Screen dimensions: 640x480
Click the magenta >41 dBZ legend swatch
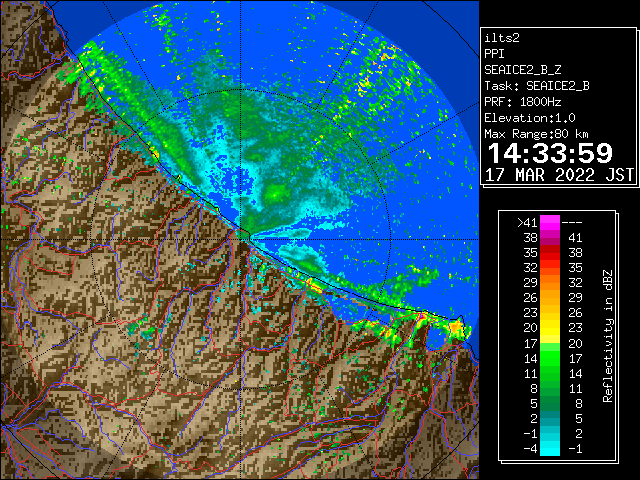tap(550, 223)
